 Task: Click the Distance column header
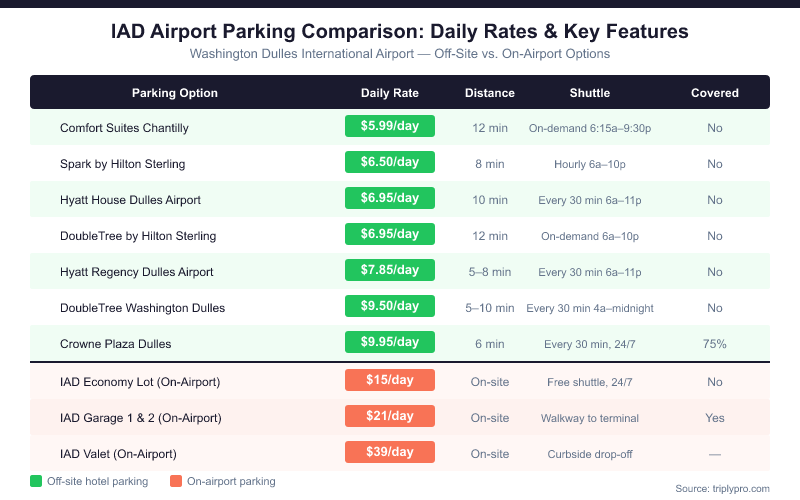[490, 93]
